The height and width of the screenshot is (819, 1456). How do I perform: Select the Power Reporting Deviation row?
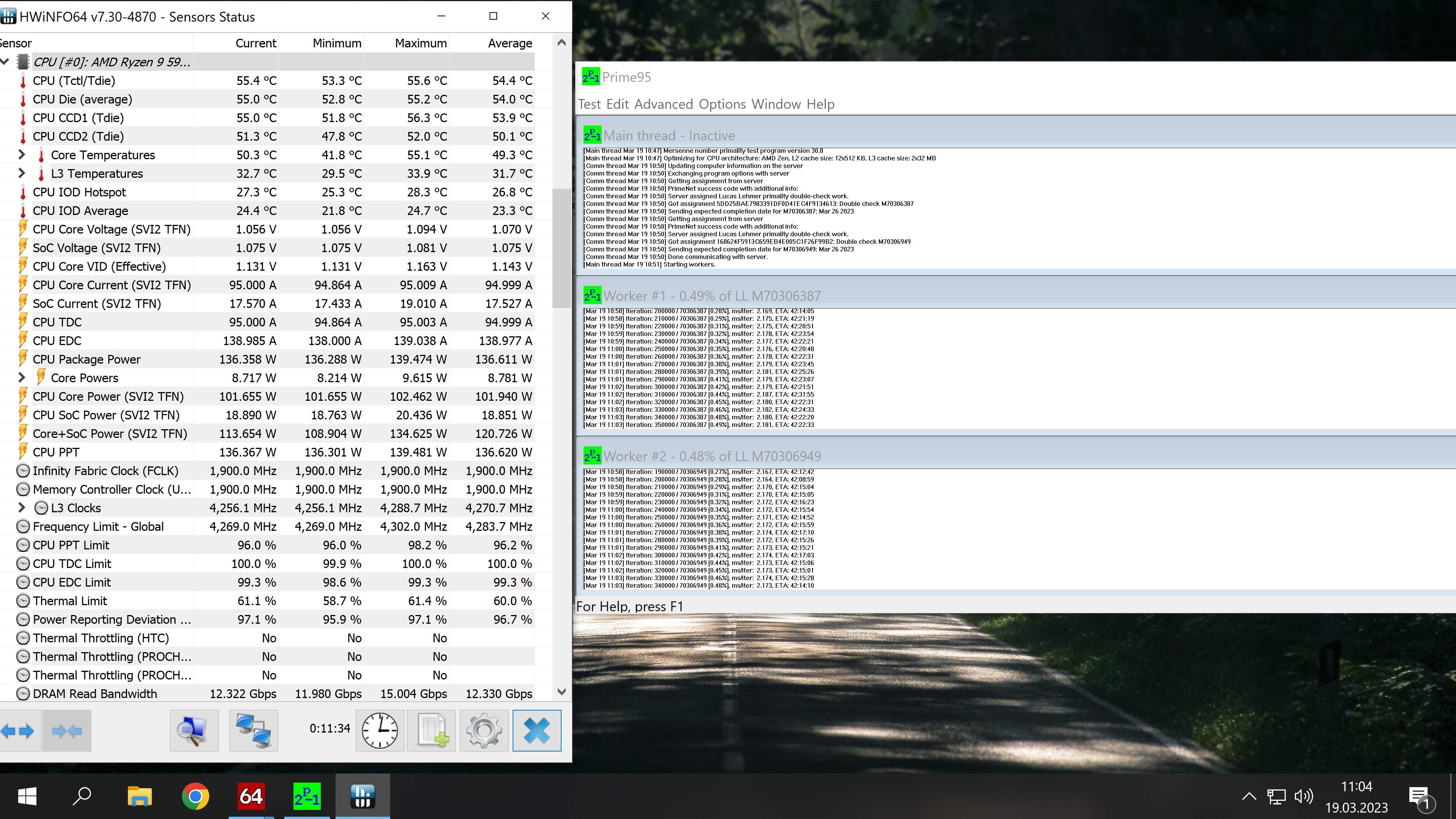pos(267,619)
